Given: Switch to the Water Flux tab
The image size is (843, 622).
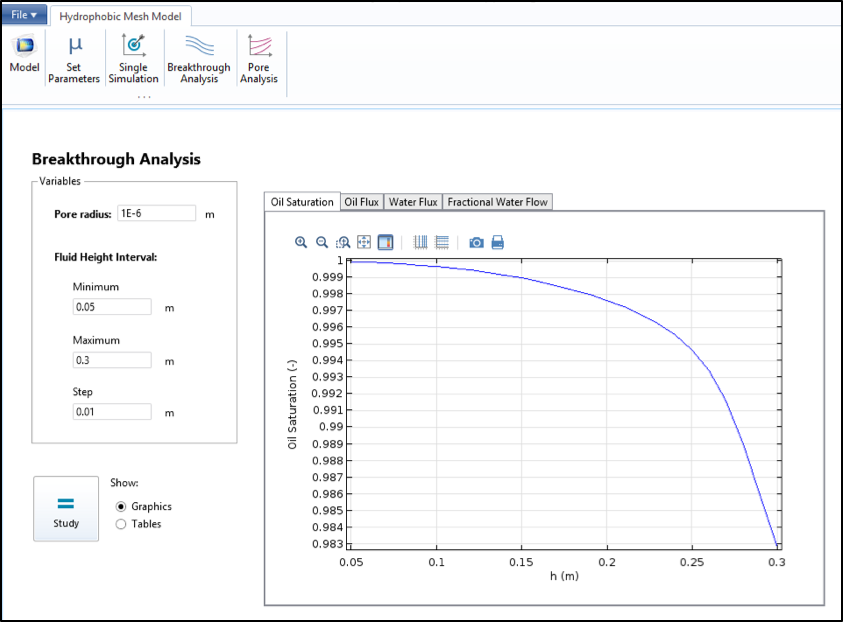Looking at the screenshot, I should pos(413,202).
